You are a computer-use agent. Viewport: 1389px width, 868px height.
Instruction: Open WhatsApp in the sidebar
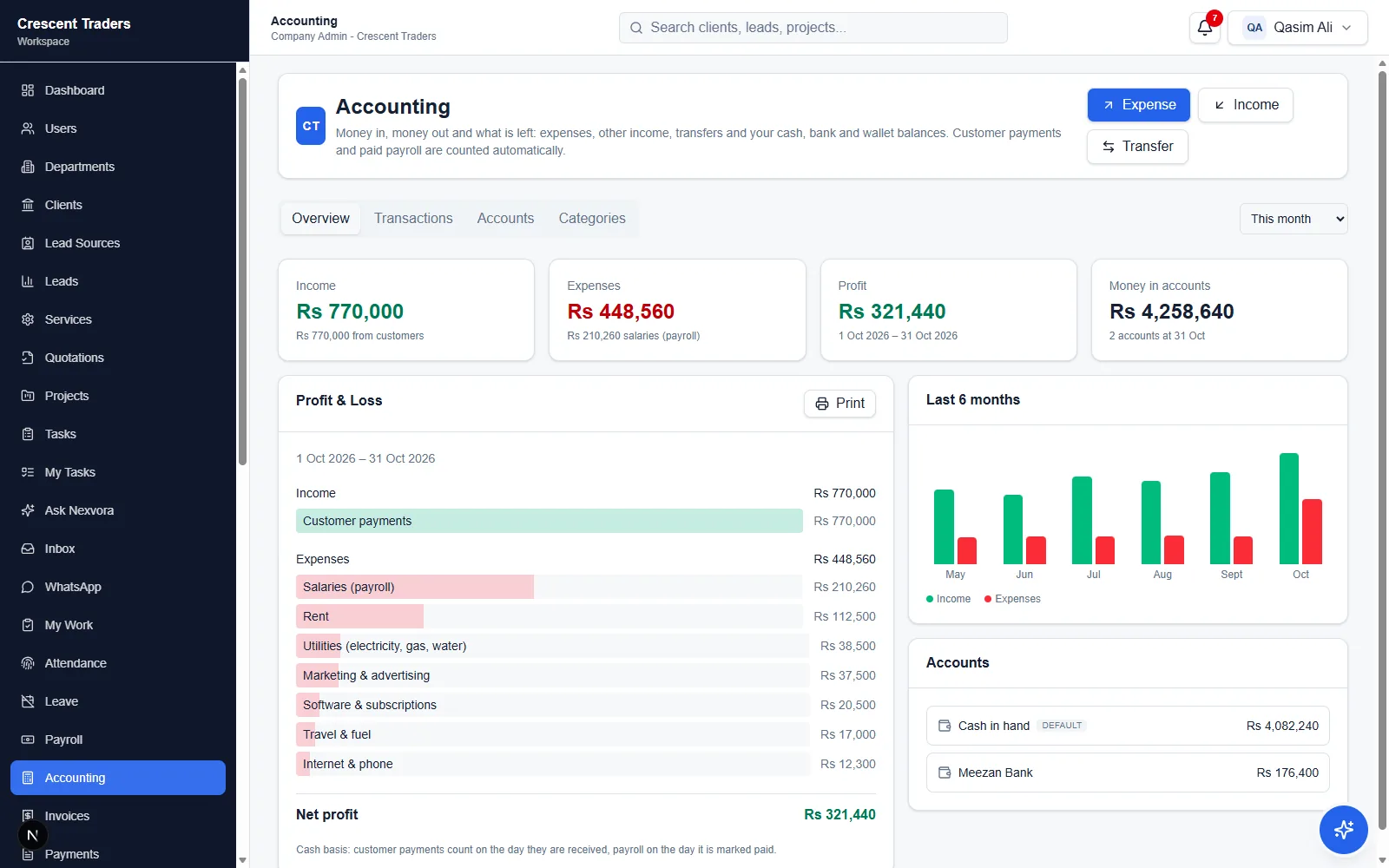pos(118,587)
